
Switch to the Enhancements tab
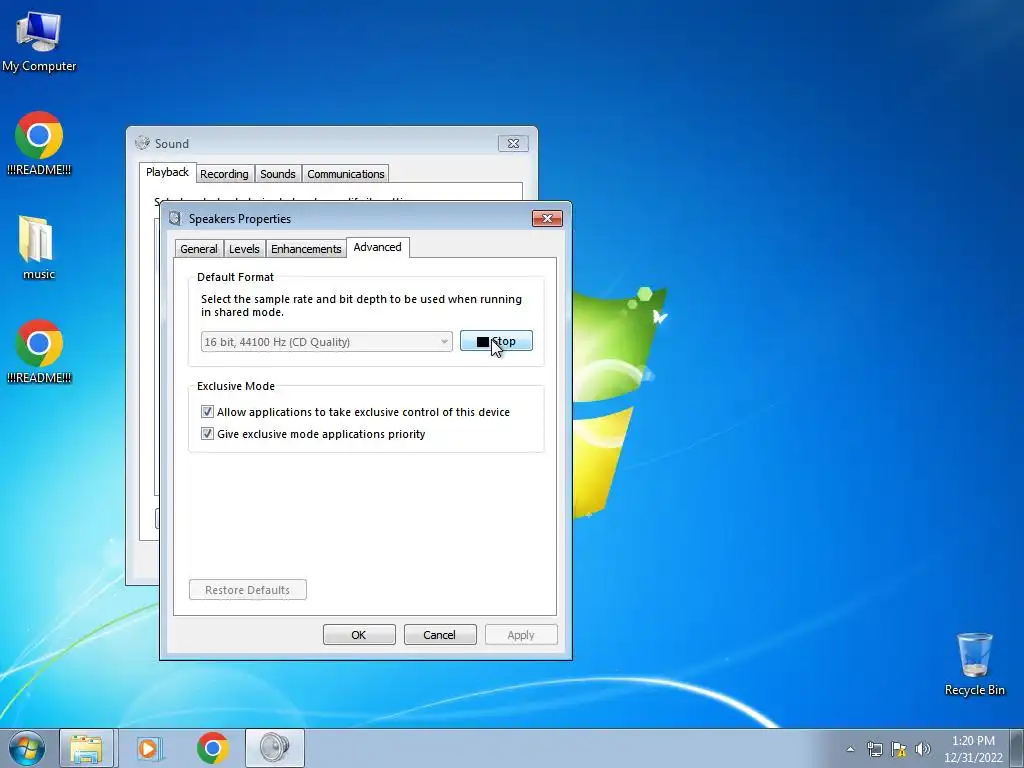coord(306,249)
